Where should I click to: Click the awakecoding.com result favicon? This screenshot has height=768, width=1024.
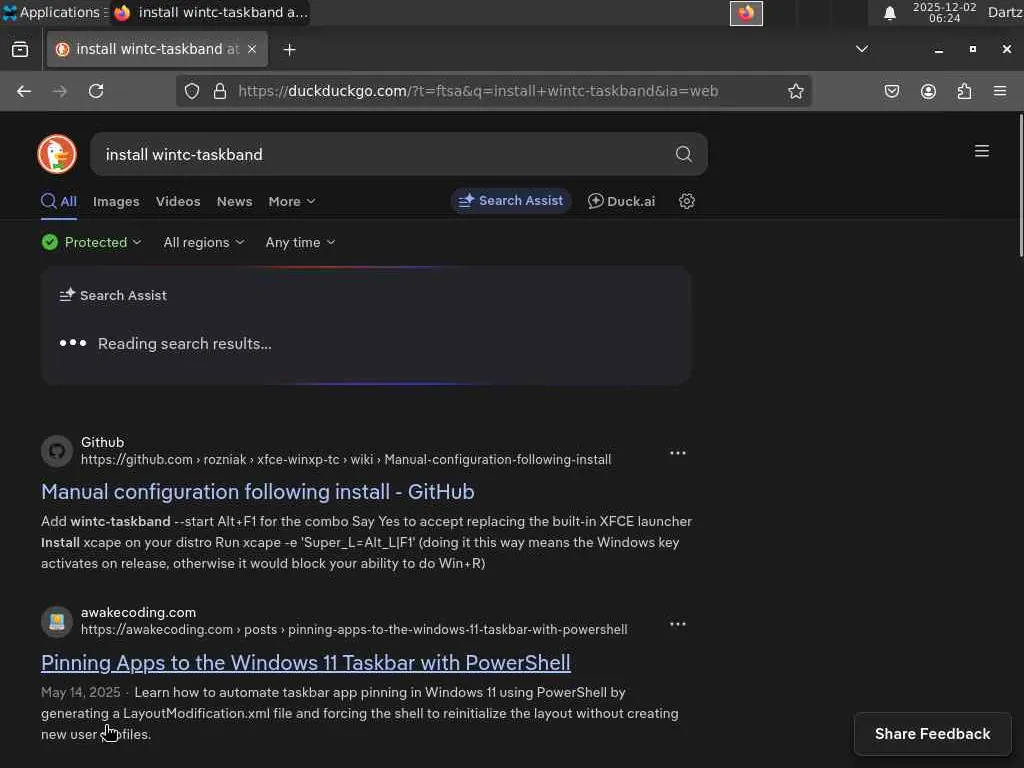pyautogui.click(x=57, y=621)
